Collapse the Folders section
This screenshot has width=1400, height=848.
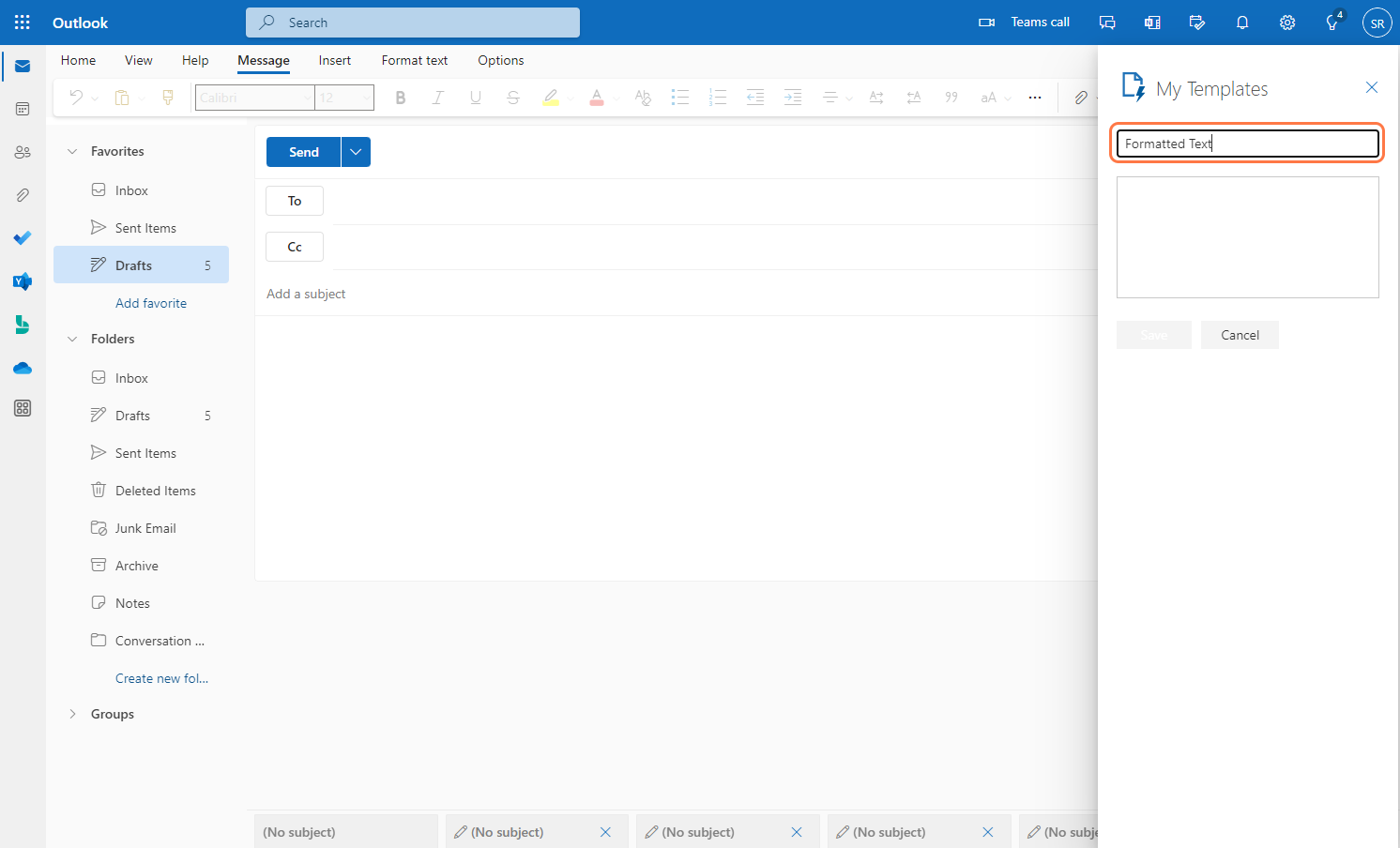click(x=72, y=339)
